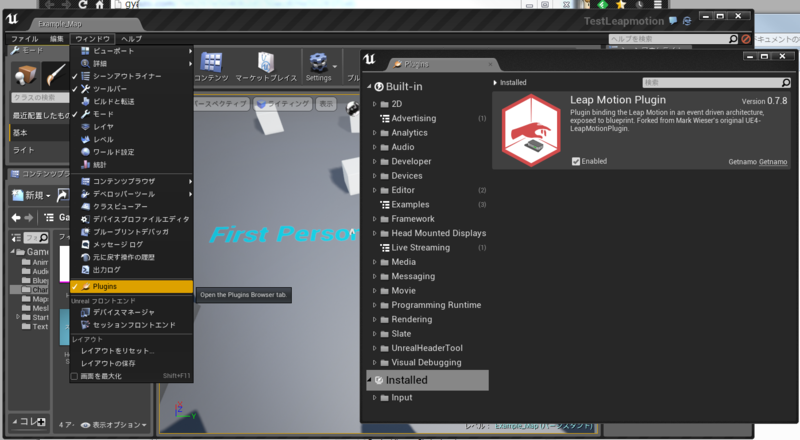Click the source control sync icon near TestLeapmotion
Screen dimensions: 800x440
click(687, 21)
